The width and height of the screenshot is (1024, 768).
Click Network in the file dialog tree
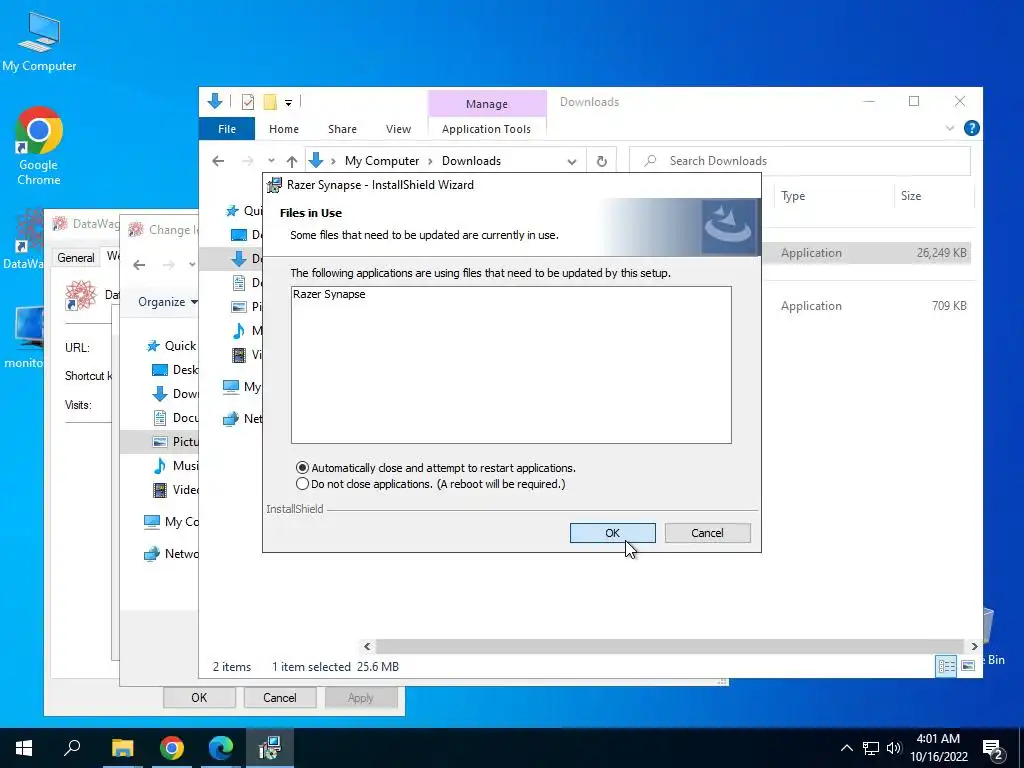[171, 554]
